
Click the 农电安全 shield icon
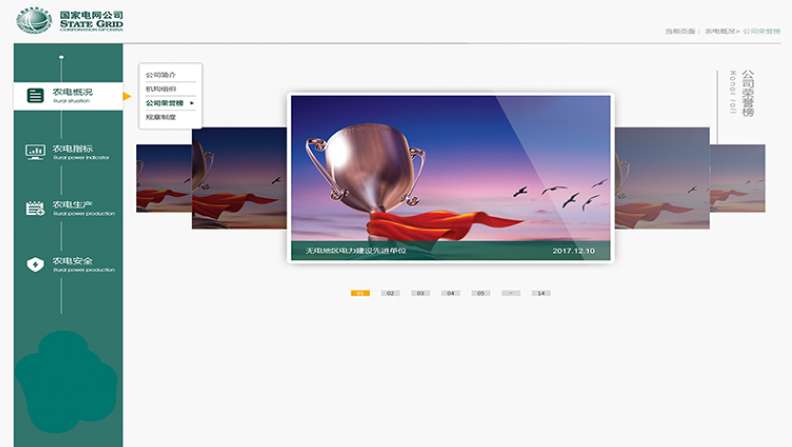[36, 264]
